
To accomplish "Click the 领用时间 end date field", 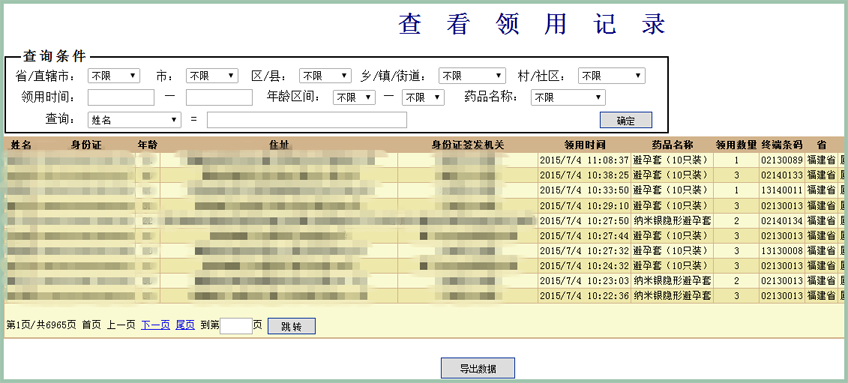I will pyautogui.click(x=219, y=97).
